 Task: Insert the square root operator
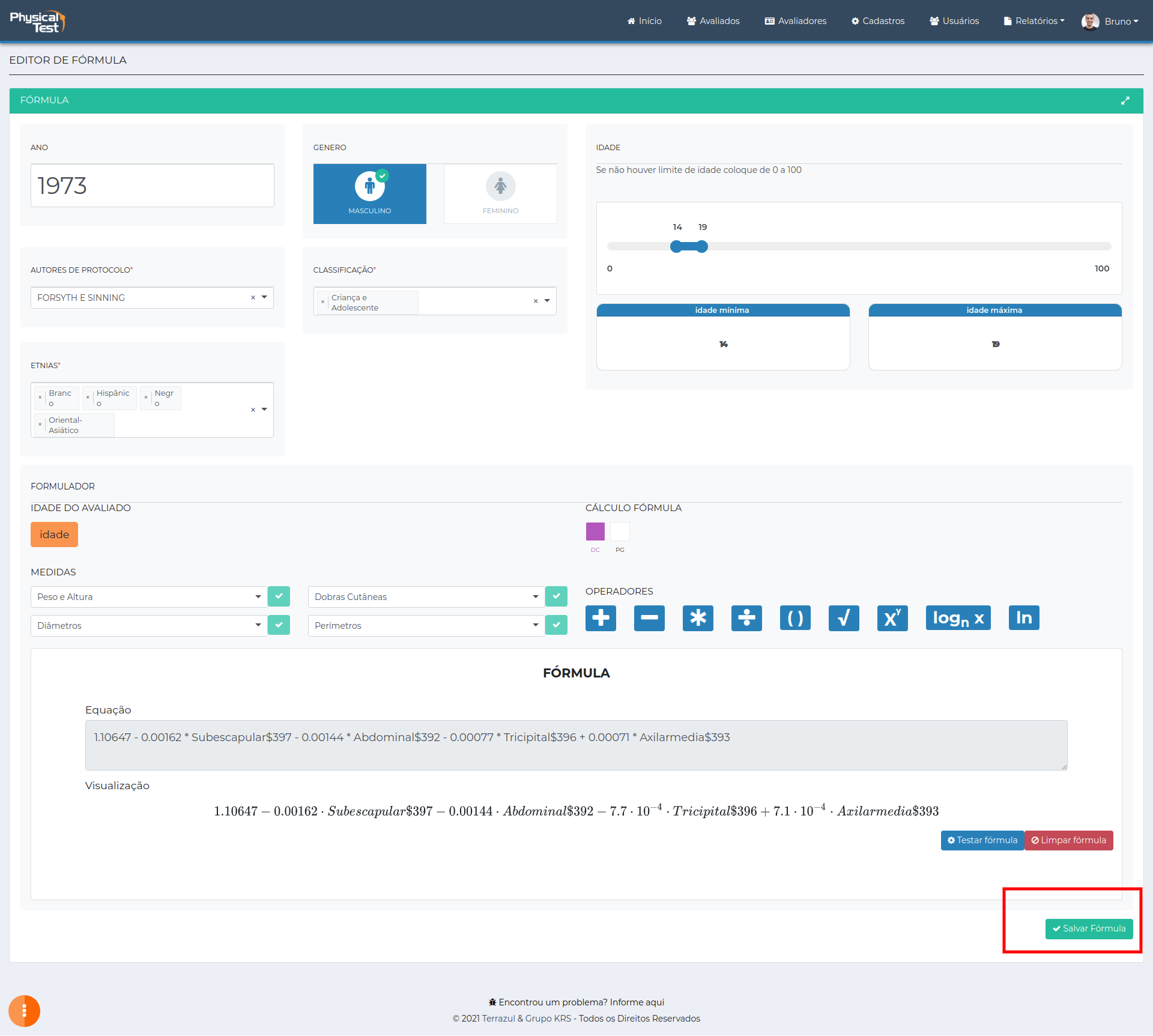coord(844,618)
